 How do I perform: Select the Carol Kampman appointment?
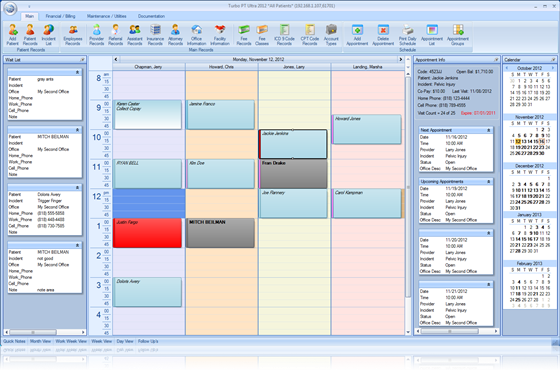tap(366, 204)
